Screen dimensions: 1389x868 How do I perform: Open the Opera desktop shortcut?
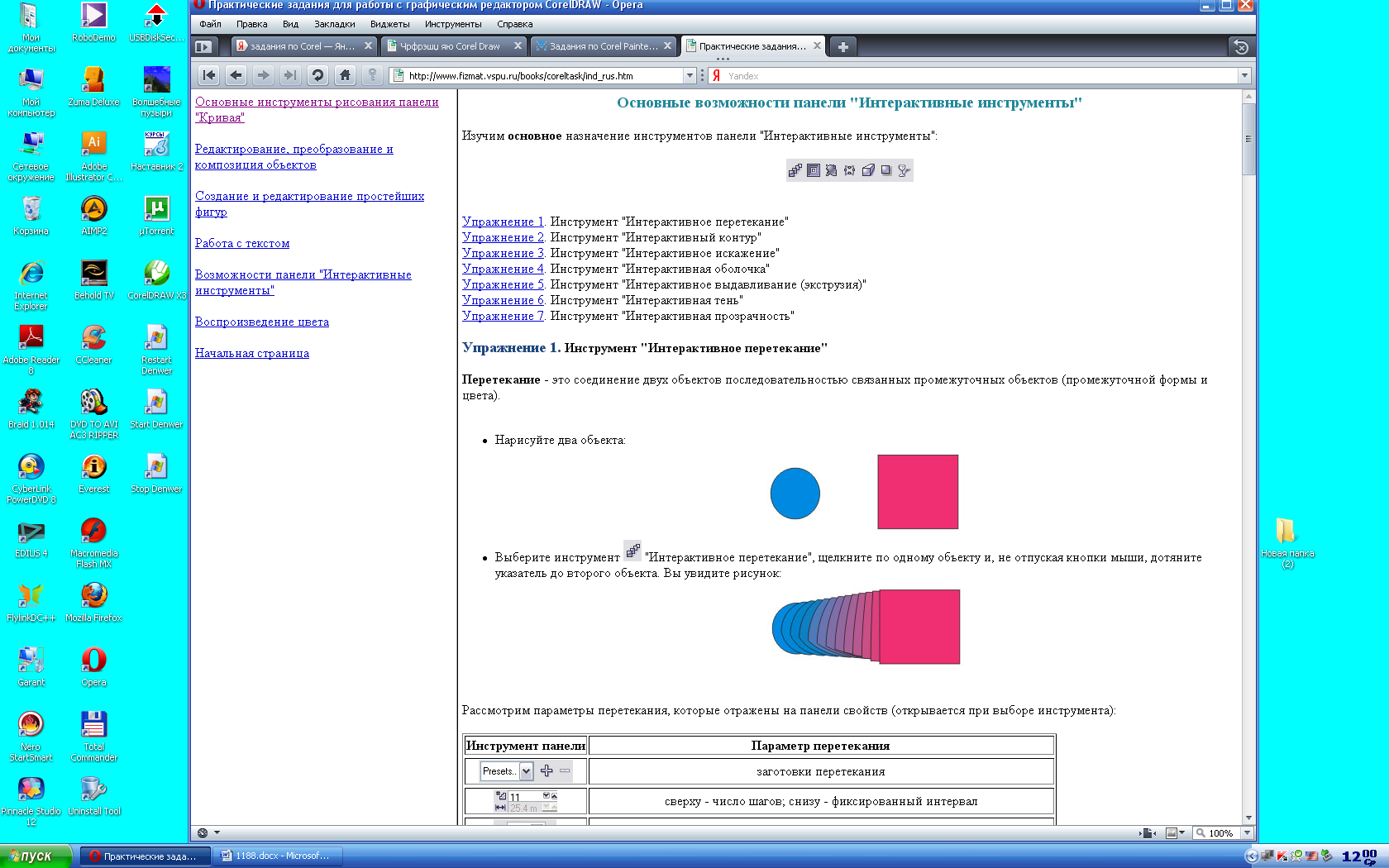pos(93,665)
